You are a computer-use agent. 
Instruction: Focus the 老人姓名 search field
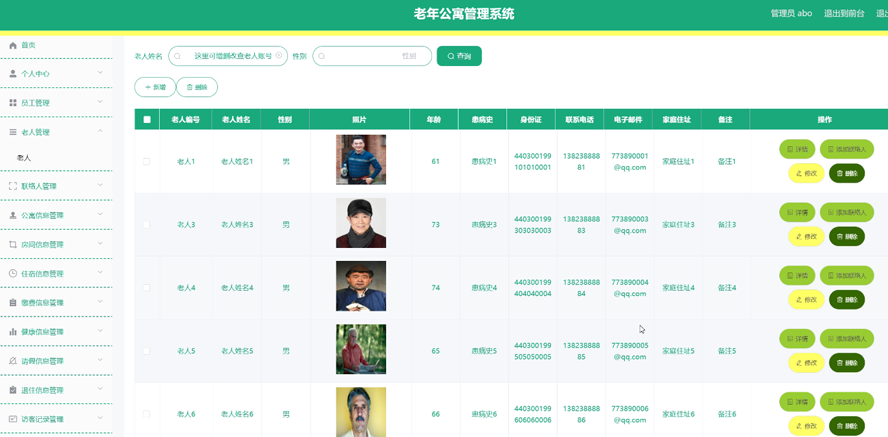[x=228, y=56]
